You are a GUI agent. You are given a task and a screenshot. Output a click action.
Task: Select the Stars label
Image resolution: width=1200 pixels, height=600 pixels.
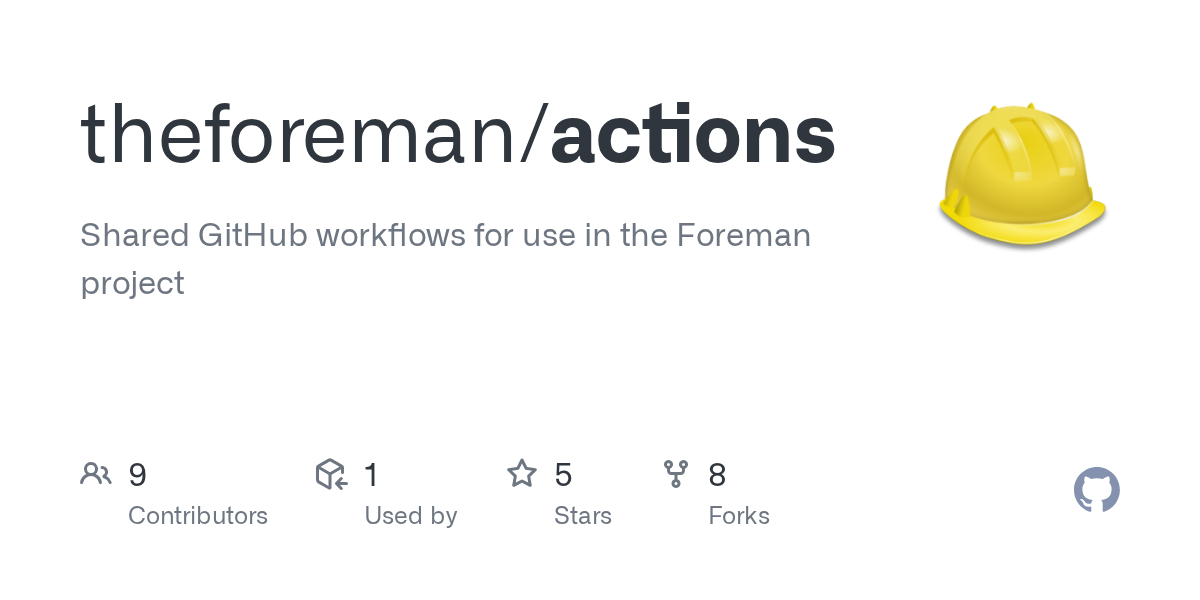tap(583, 516)
